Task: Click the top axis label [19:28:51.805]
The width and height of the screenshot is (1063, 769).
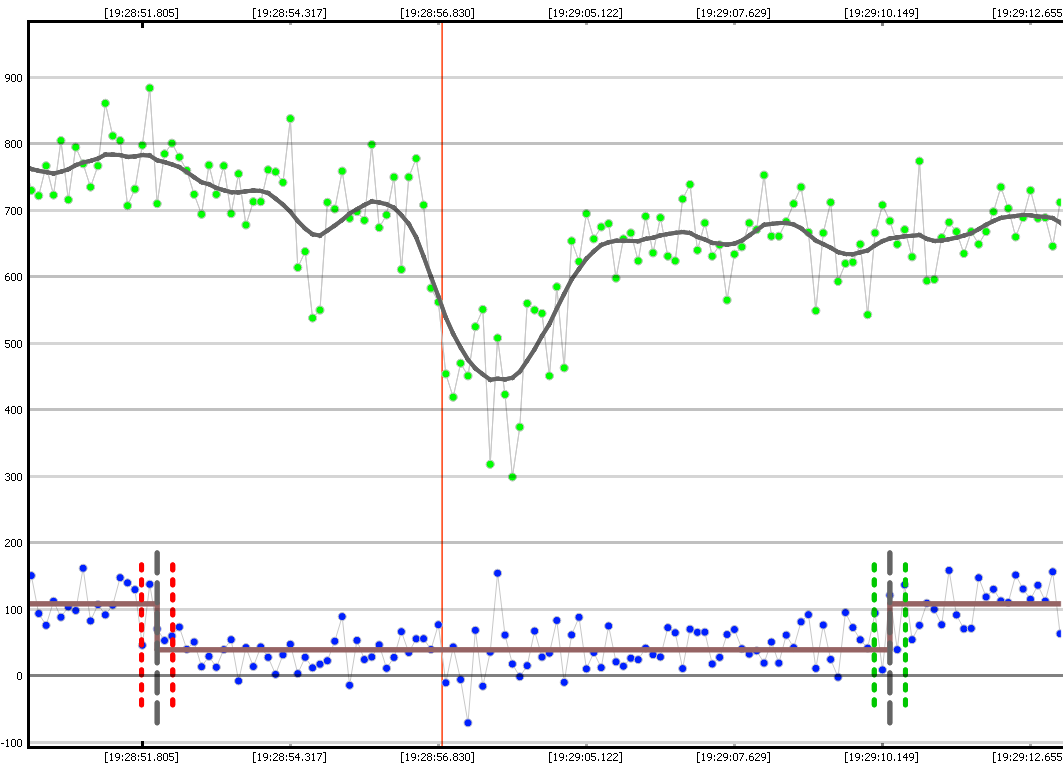Action: tap(141, 13)
